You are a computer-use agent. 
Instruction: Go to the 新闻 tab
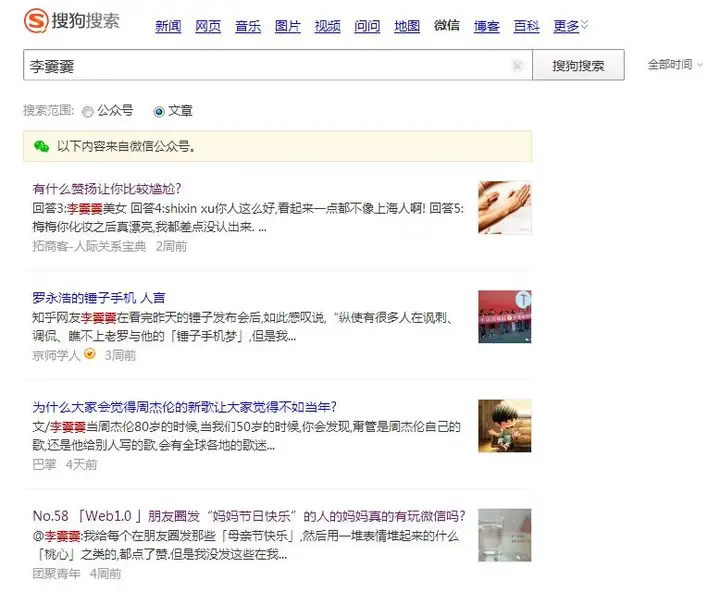tap(168, 26)
